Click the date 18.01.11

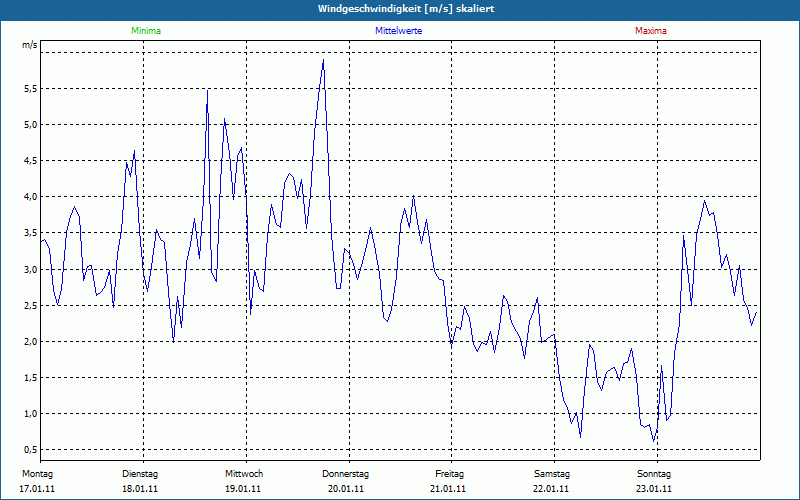[140, 489]
